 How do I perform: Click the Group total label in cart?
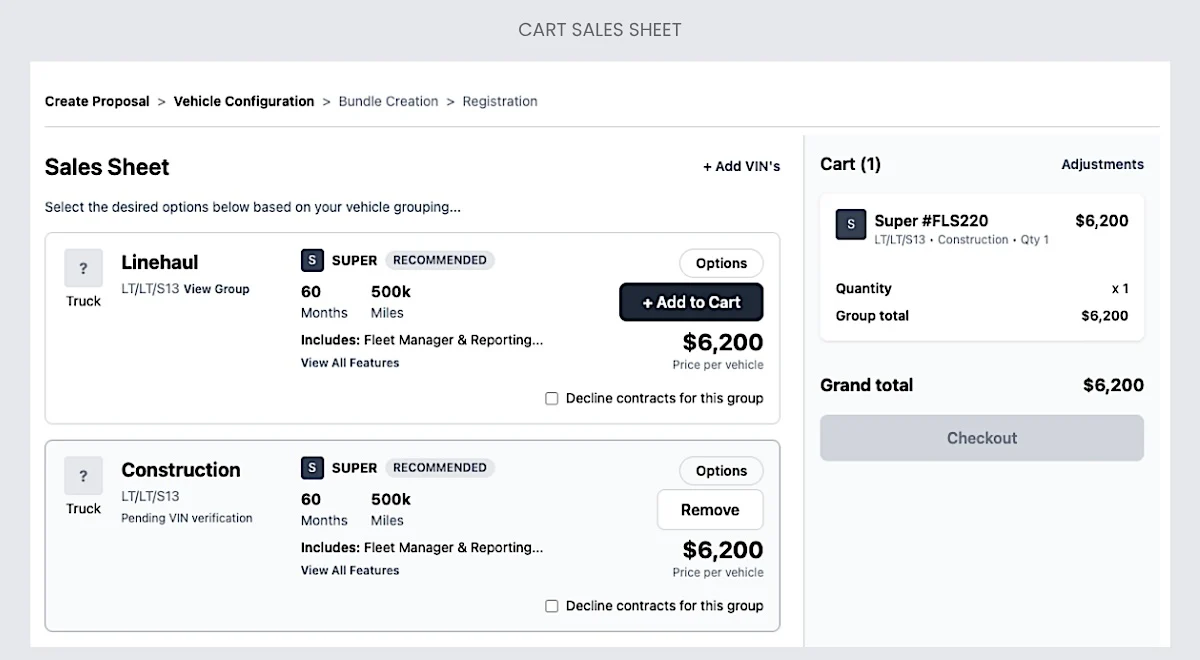click(872, 316)
